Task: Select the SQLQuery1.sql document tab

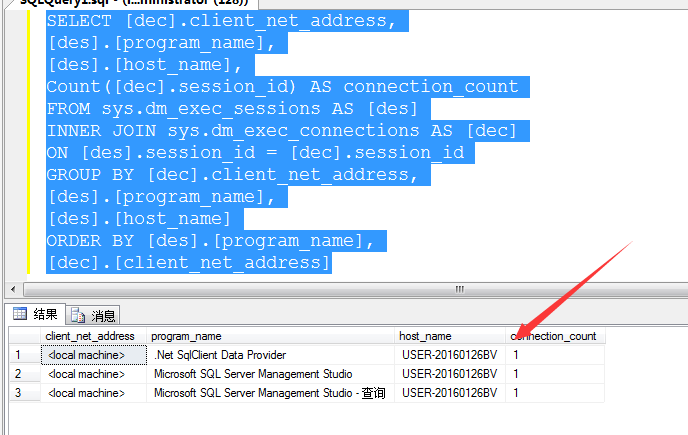Action: click(134, 4)
